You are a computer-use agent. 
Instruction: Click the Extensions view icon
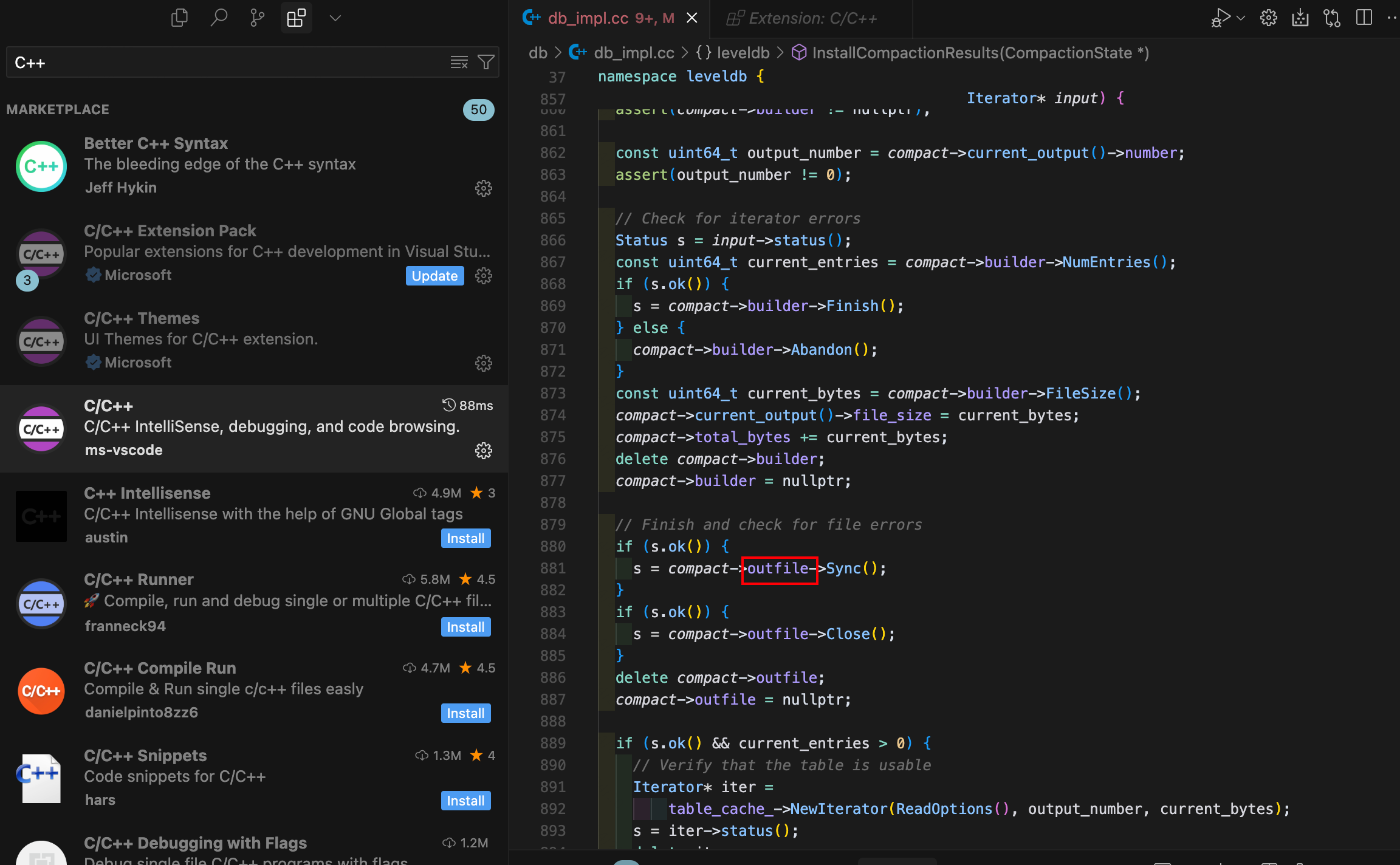tap(296, 18)
